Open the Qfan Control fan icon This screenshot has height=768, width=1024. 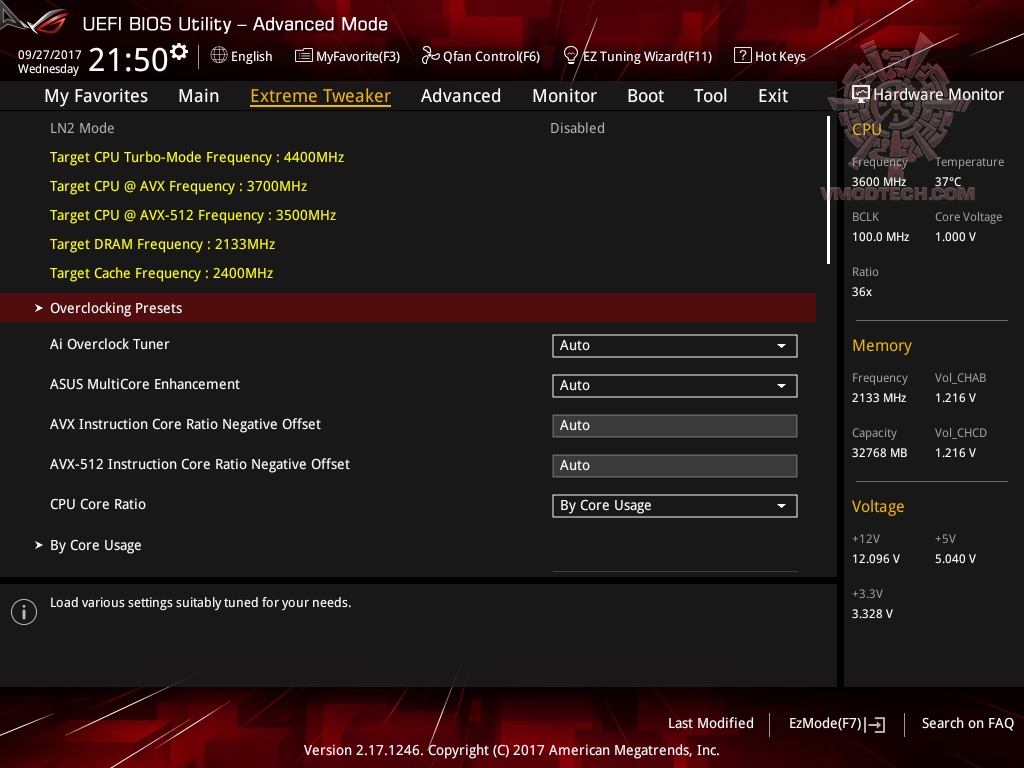[x=428, y=56]
